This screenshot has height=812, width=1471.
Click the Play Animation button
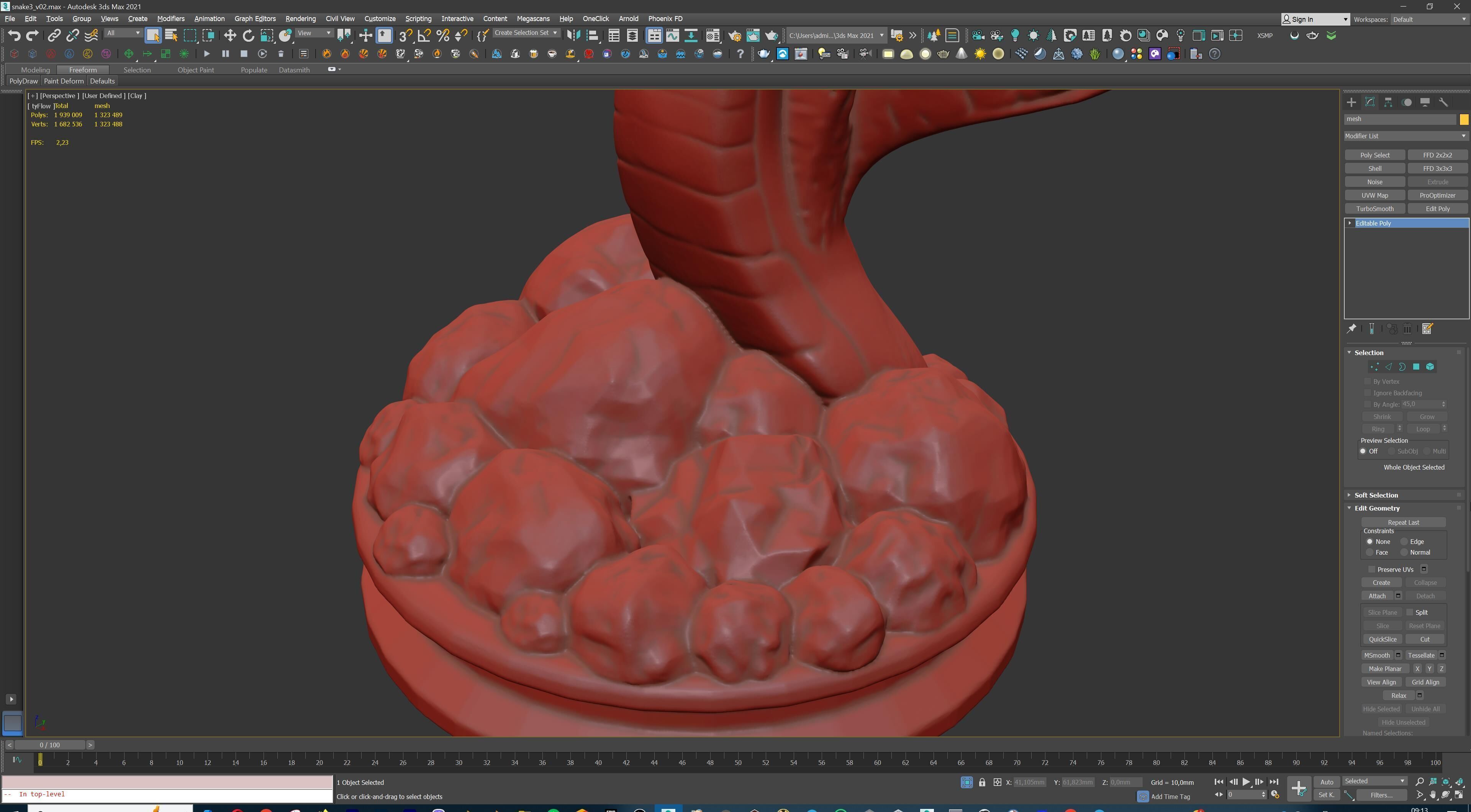tap(1246, 782)
